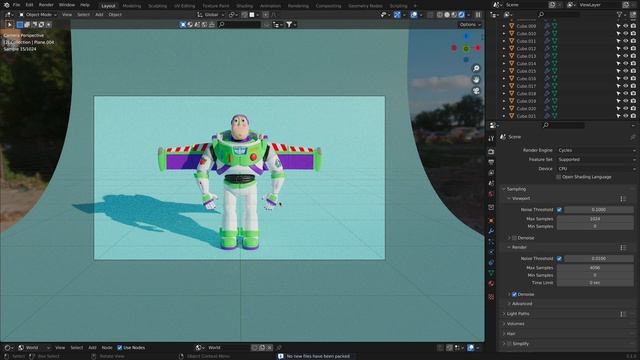Click the red X axis gizmo dot
This screenshot has width=640, height=360.
point(477,48)
